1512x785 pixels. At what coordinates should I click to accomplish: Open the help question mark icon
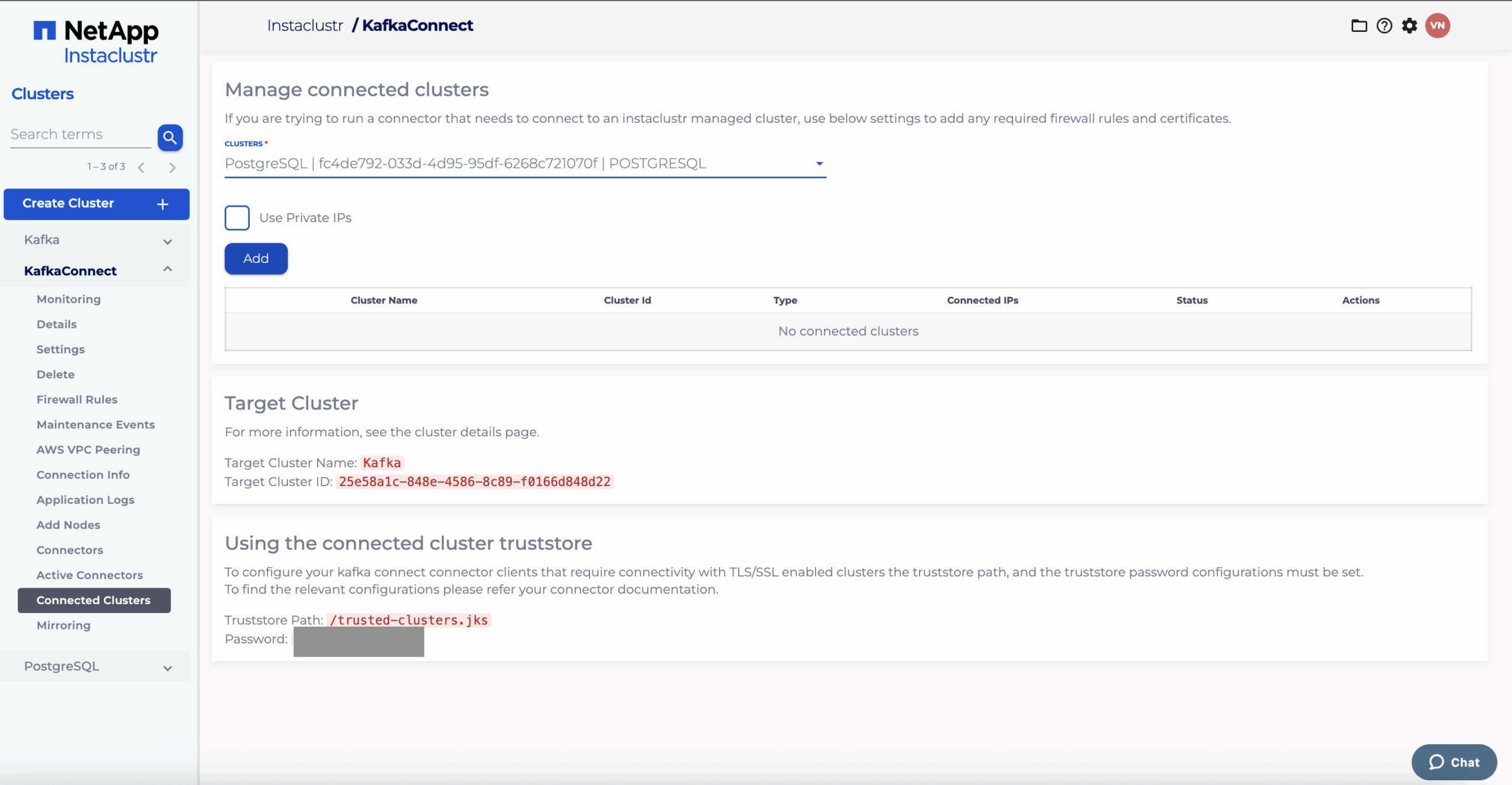coord(1384,26)
